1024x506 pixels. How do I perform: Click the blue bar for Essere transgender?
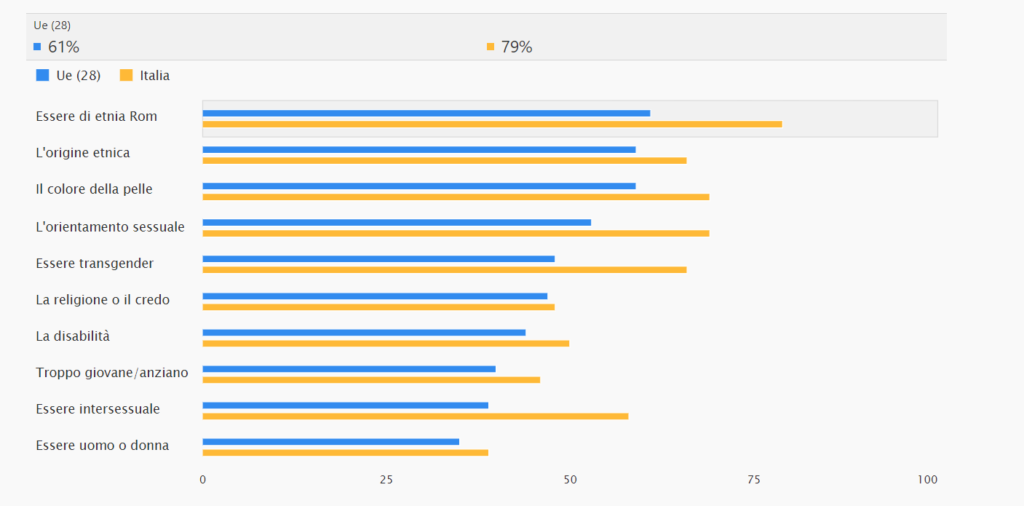pyautogui.click(x=378, y=259)
